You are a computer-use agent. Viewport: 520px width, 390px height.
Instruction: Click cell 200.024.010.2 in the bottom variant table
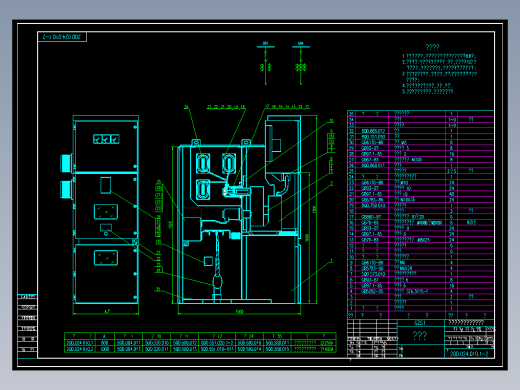[80, 349]
